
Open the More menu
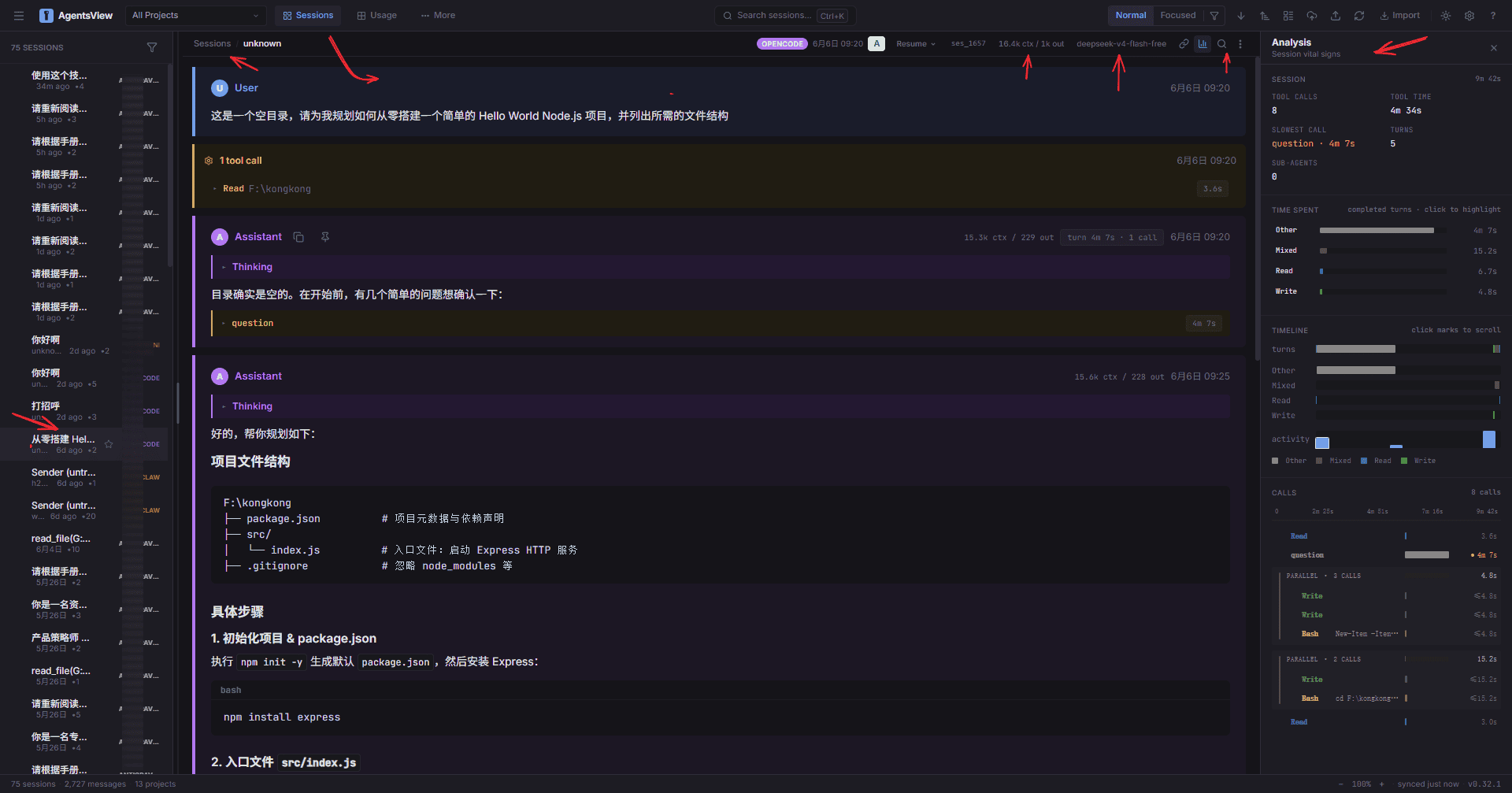438,16
